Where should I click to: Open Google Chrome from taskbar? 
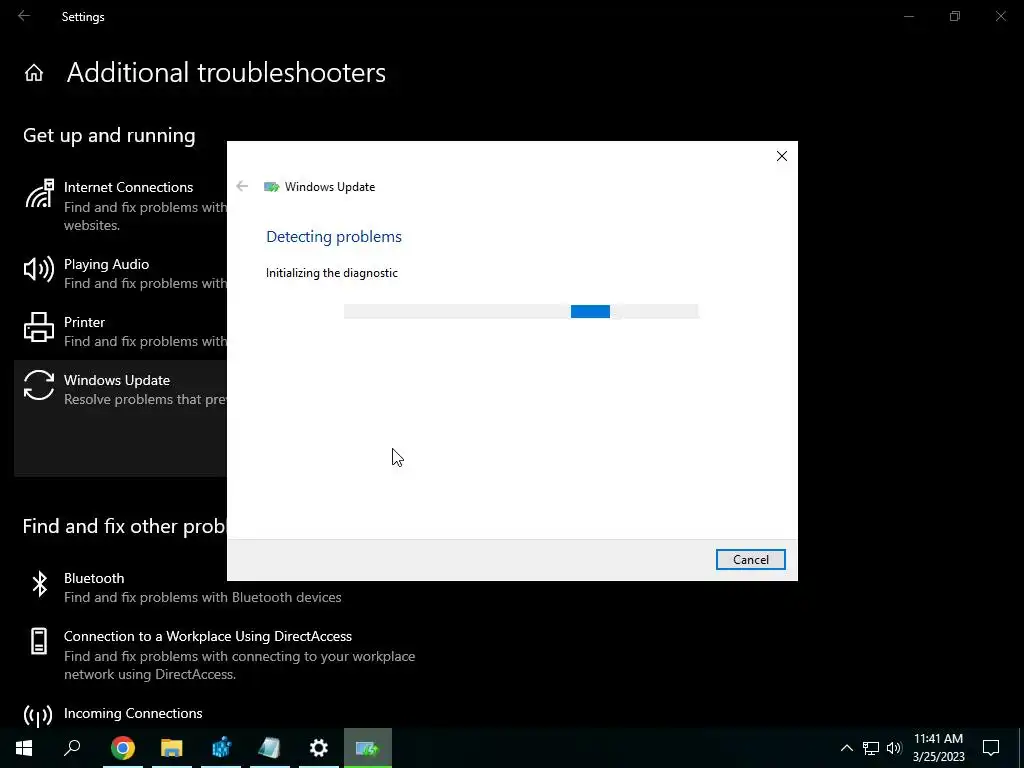pos(123,748)
